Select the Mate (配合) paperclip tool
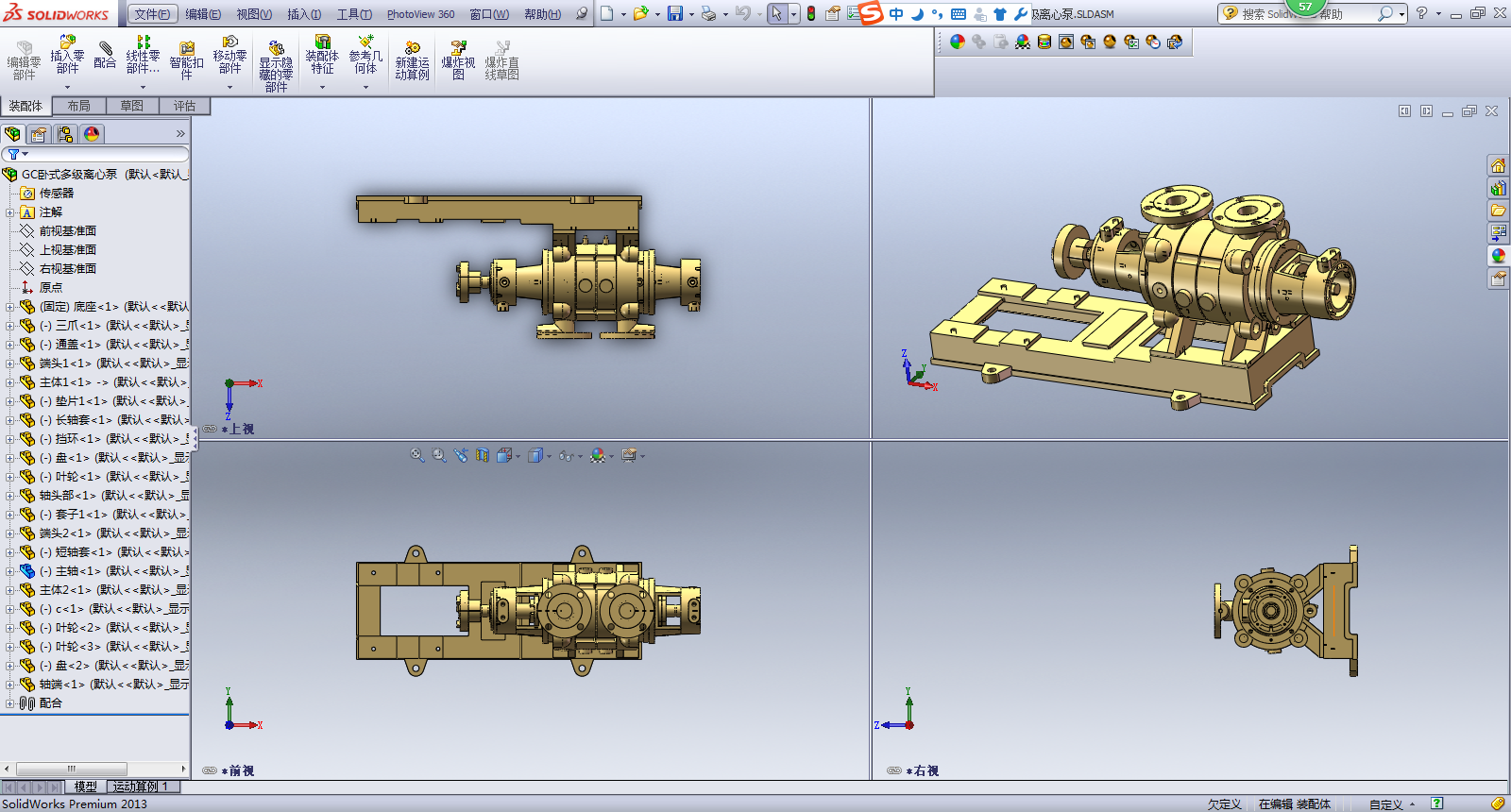This screenshot has height=812, width=1511. click(105, 56)
